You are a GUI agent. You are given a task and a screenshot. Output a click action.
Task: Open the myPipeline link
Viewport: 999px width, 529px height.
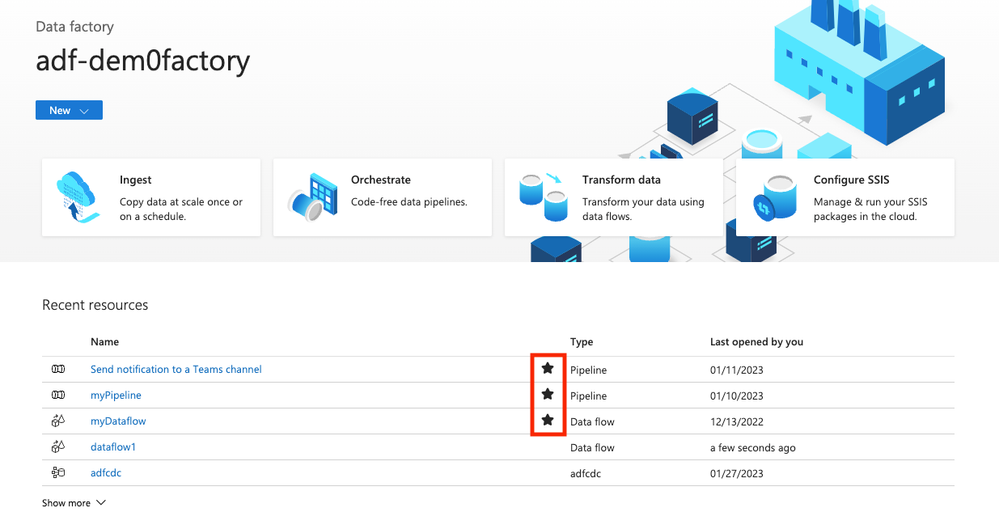pos(116,395)
